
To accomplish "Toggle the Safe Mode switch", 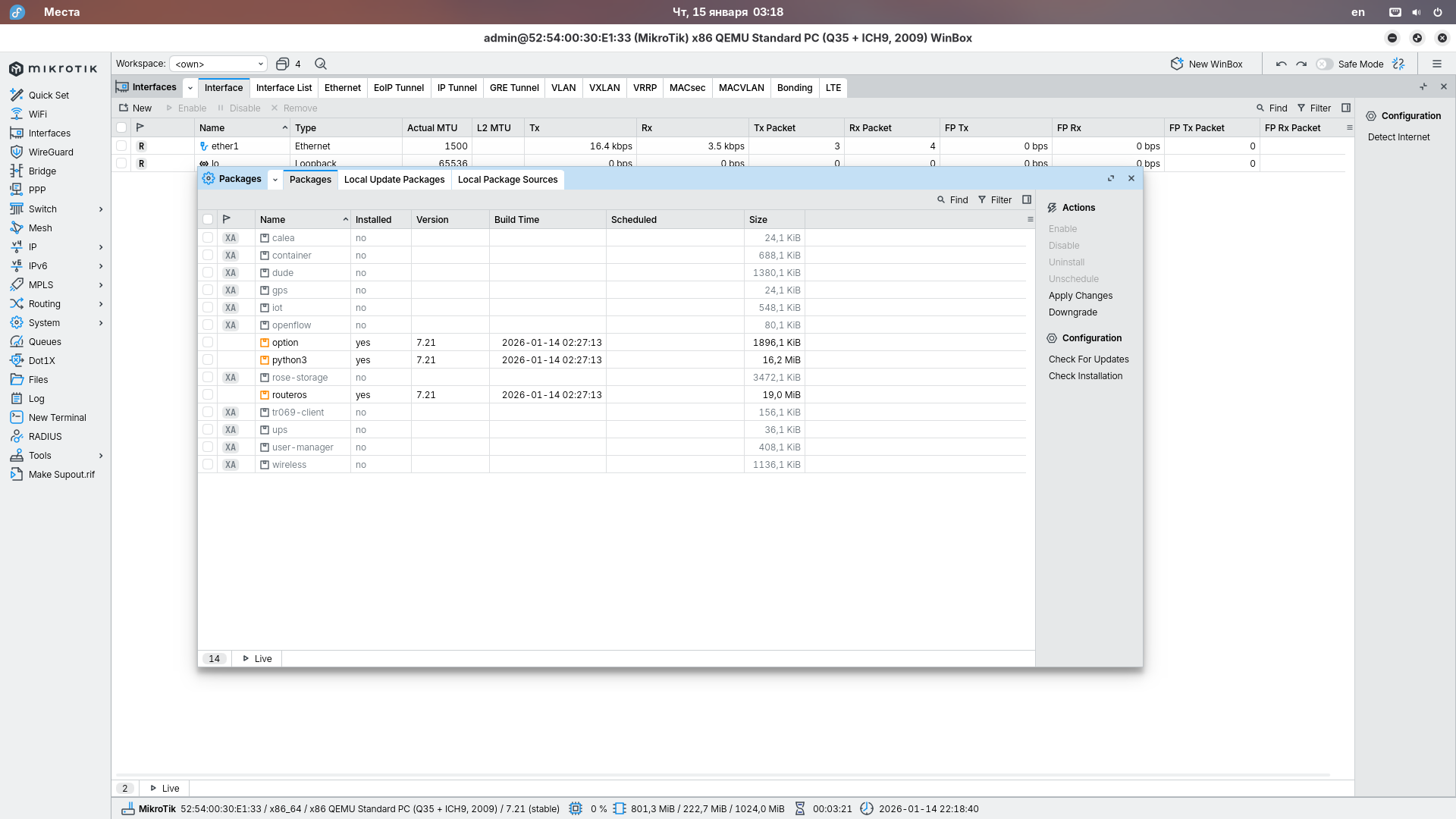I will (x=1324, y=64).
